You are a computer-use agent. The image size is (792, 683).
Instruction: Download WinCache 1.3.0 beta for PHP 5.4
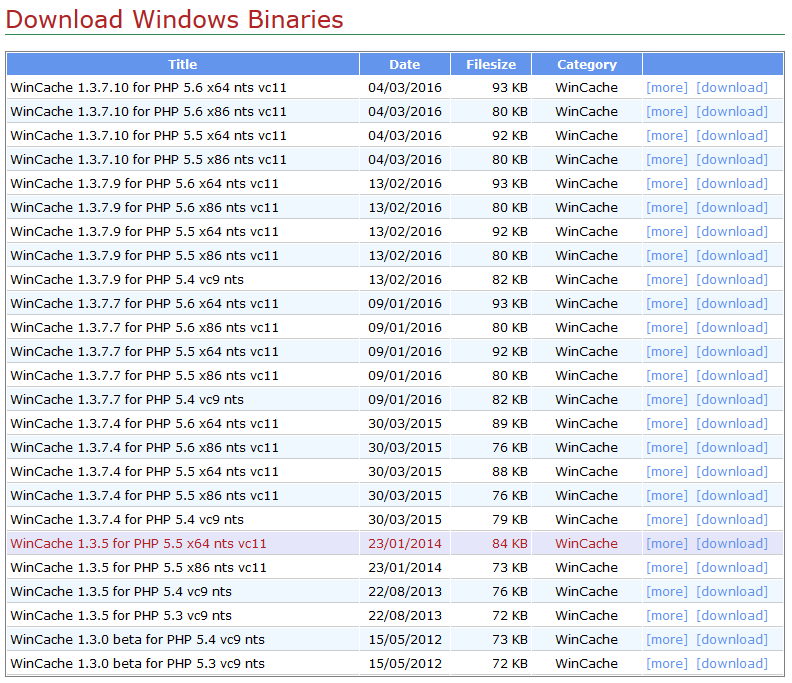pyautogui.click(x=732, y=640)
